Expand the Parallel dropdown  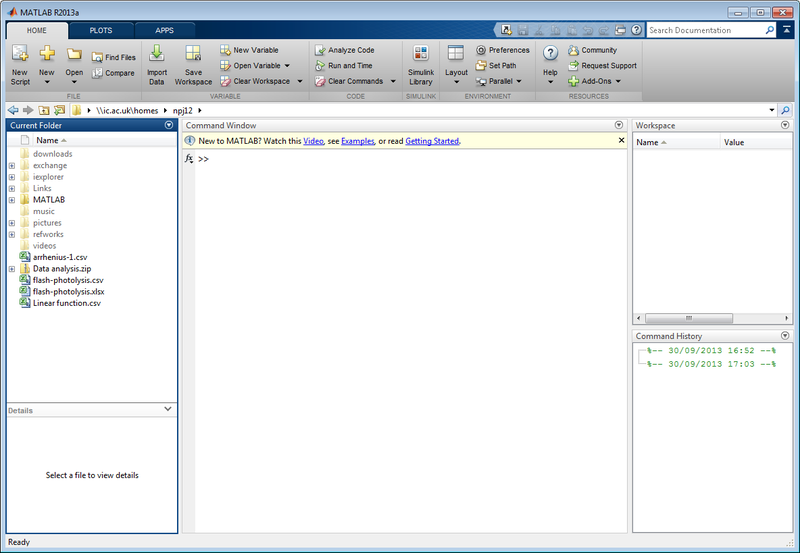point(519,81)
